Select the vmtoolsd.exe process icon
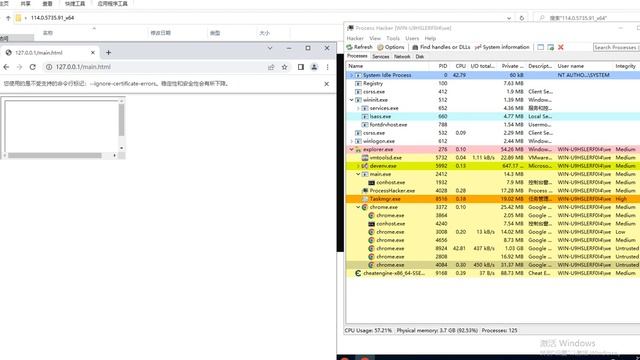Viewport: 640px width, 360px height. click(365, 158)
